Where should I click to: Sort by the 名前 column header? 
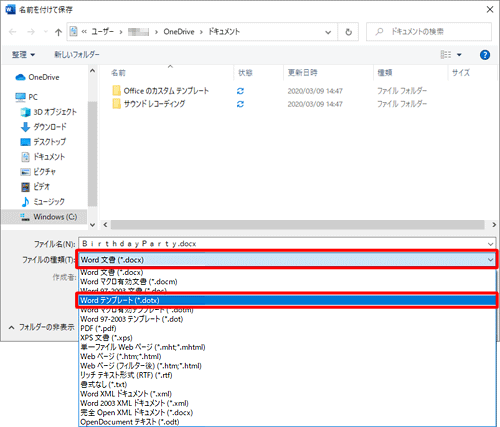[118, 73]
